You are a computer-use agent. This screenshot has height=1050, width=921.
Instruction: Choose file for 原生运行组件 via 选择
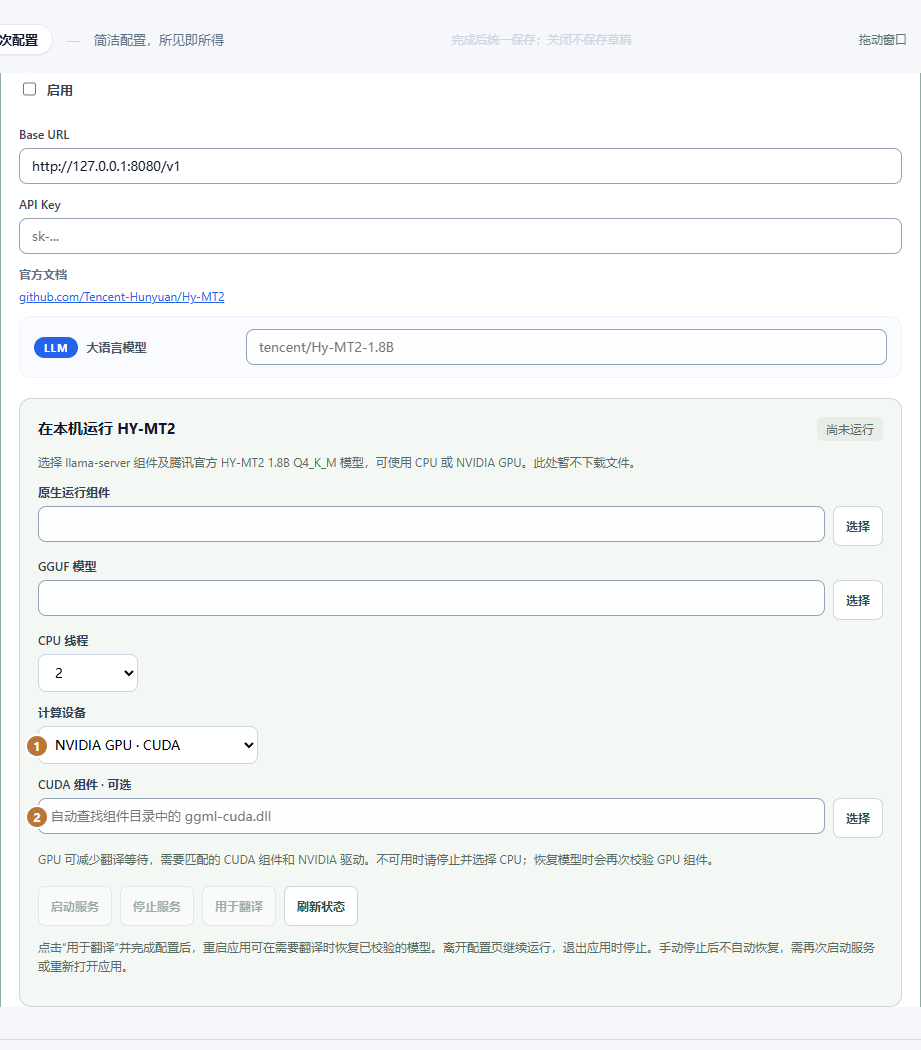click(857, 526)
